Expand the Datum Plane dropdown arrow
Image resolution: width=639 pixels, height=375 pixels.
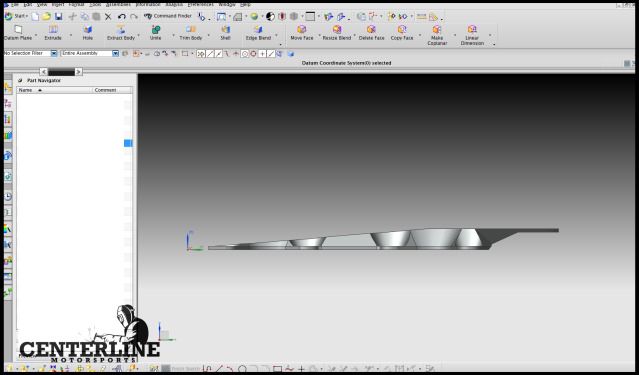pos(36,35)
